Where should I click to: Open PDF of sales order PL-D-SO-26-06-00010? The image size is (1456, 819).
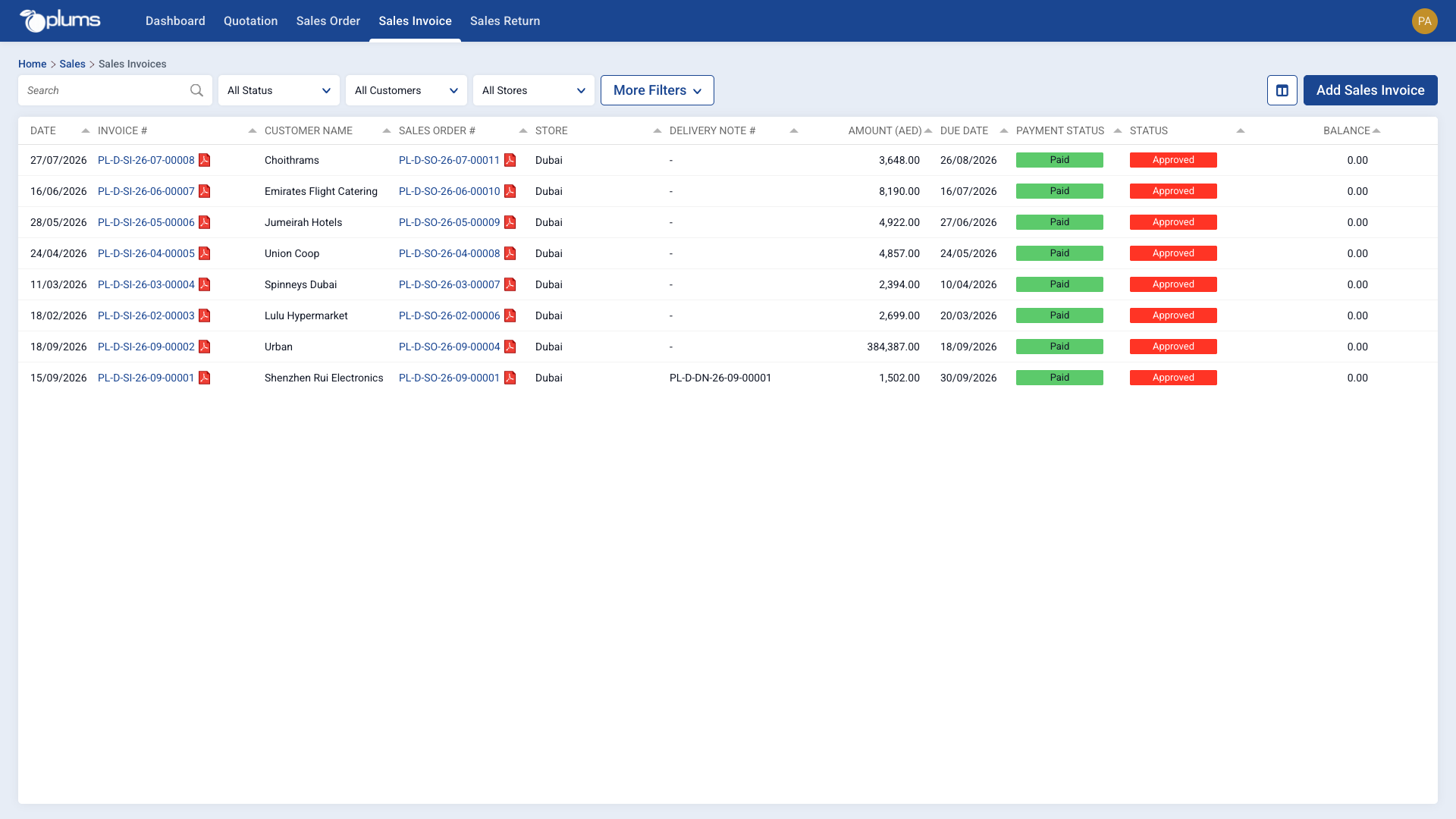point(510,191)
